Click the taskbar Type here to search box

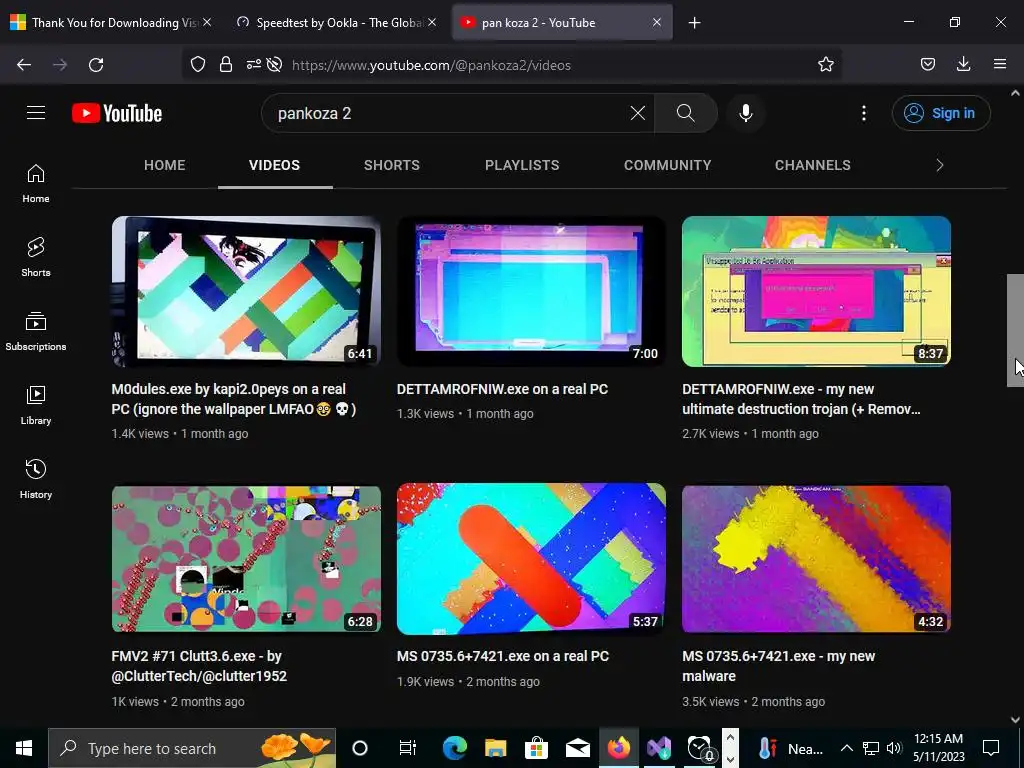(192, 748)
